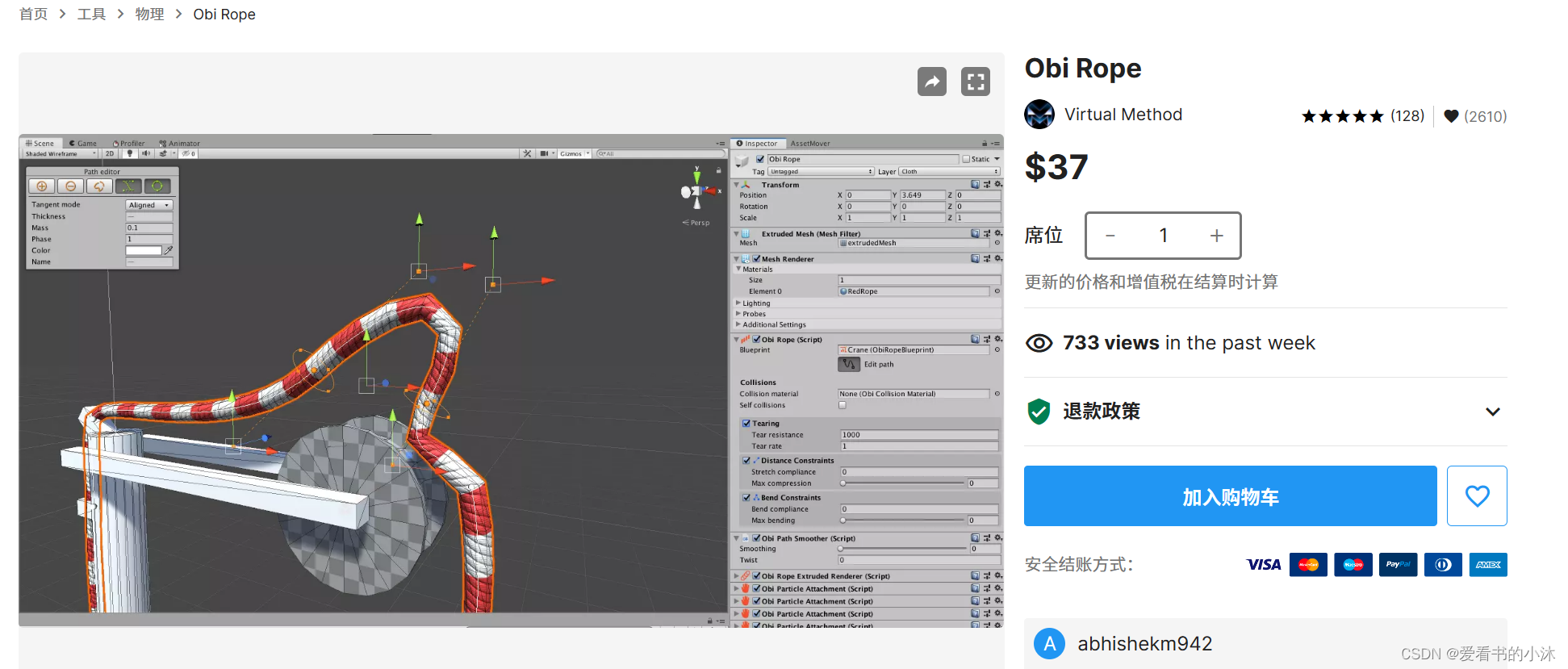The height and width of the screenshot is (669, 1568).
Task: Open the 物理 breadcrumb link
Action: point(149,15)
